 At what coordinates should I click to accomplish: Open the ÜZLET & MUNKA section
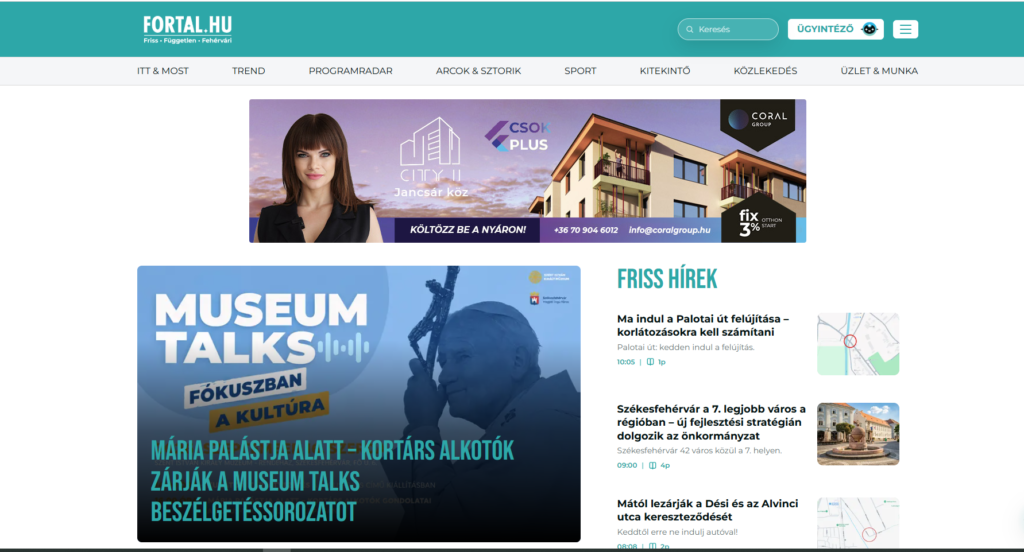[879, 71]
